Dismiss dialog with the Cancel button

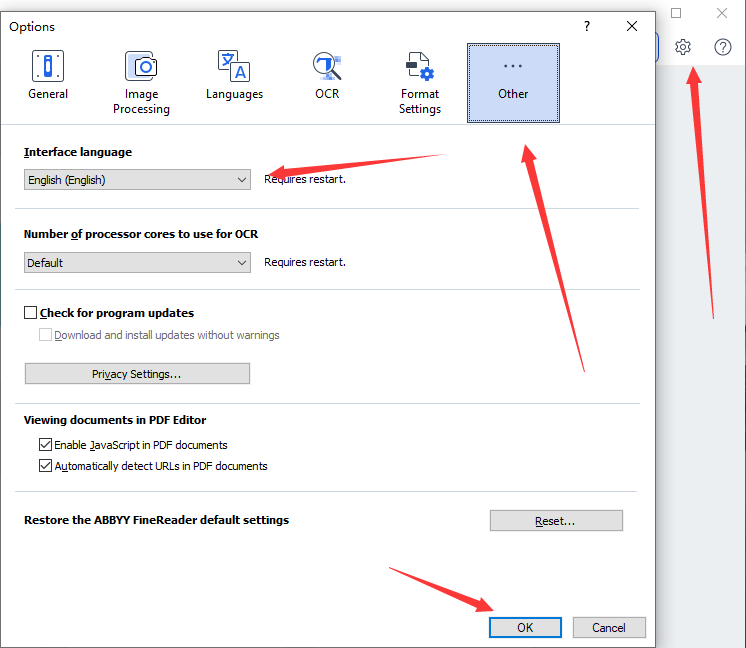tap(609, 627)
